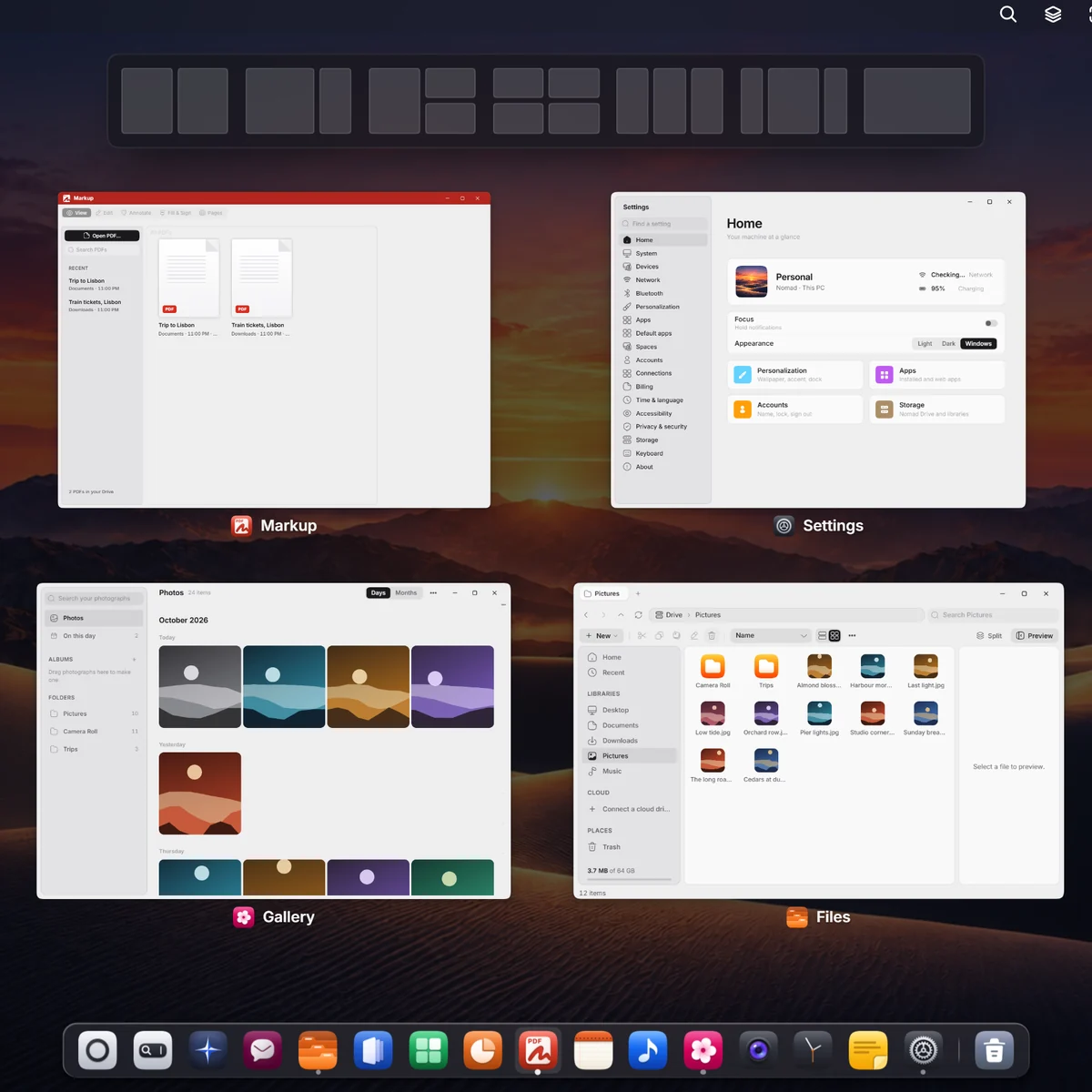Open Bluetooth in the Settings sidebar
Viewport: 1092px width, 1092px height.
pos(663,293)
